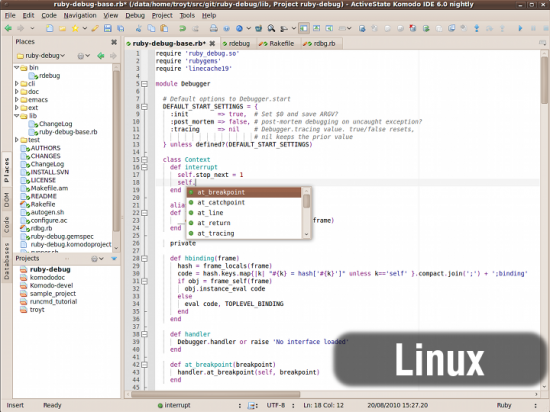The width and height of the screenshot is (550, 412).
Task: Toggle the right pane visibility button
Action: pyautogui.click(x=329, y=28)
